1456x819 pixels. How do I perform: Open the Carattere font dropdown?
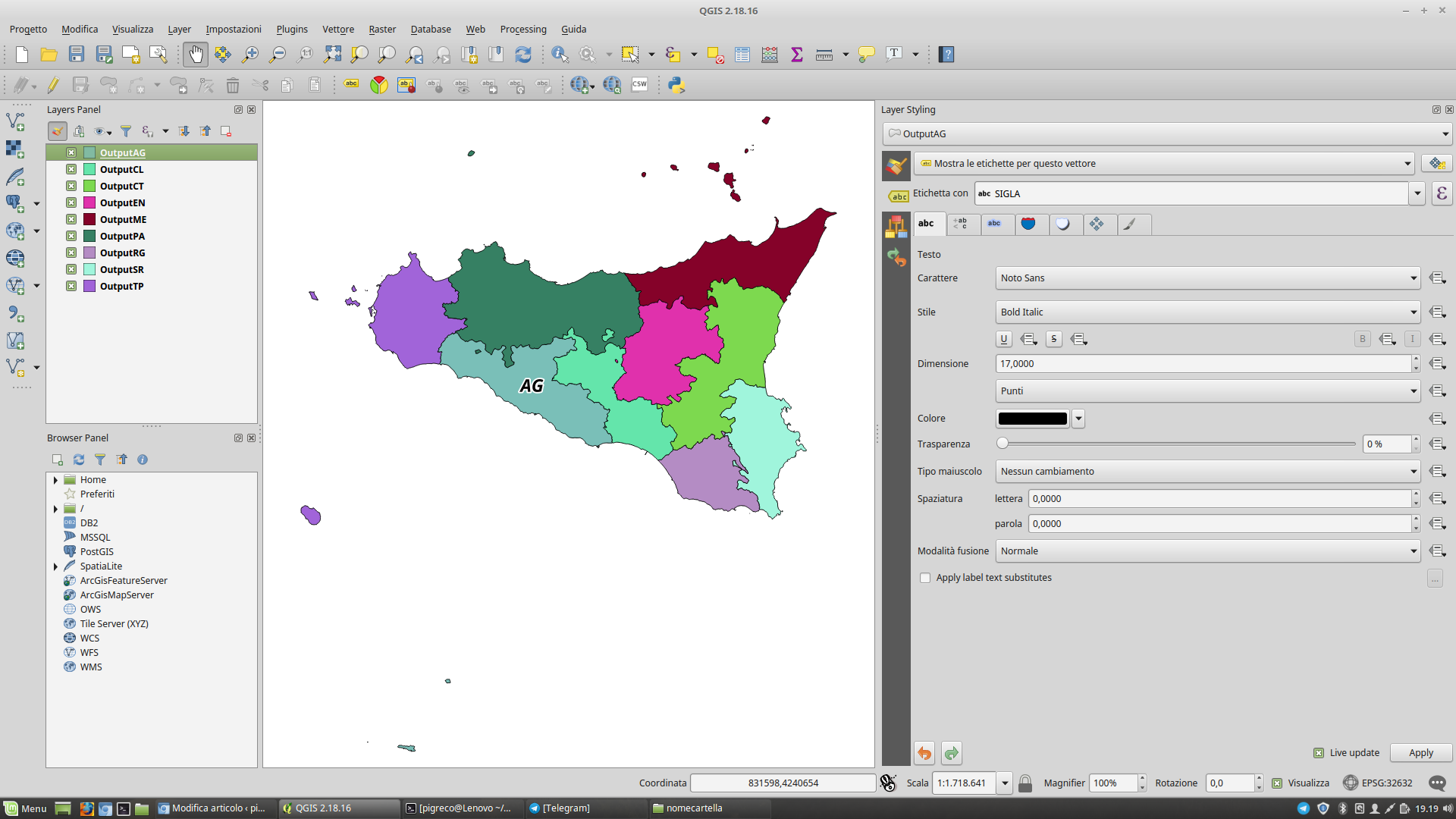click(1207, 278)
